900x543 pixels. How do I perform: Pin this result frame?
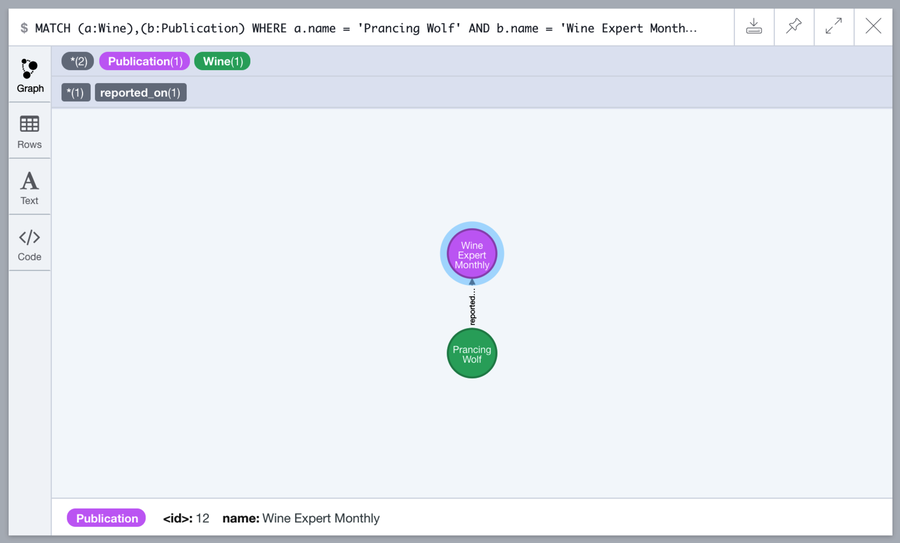pos(794,26)
